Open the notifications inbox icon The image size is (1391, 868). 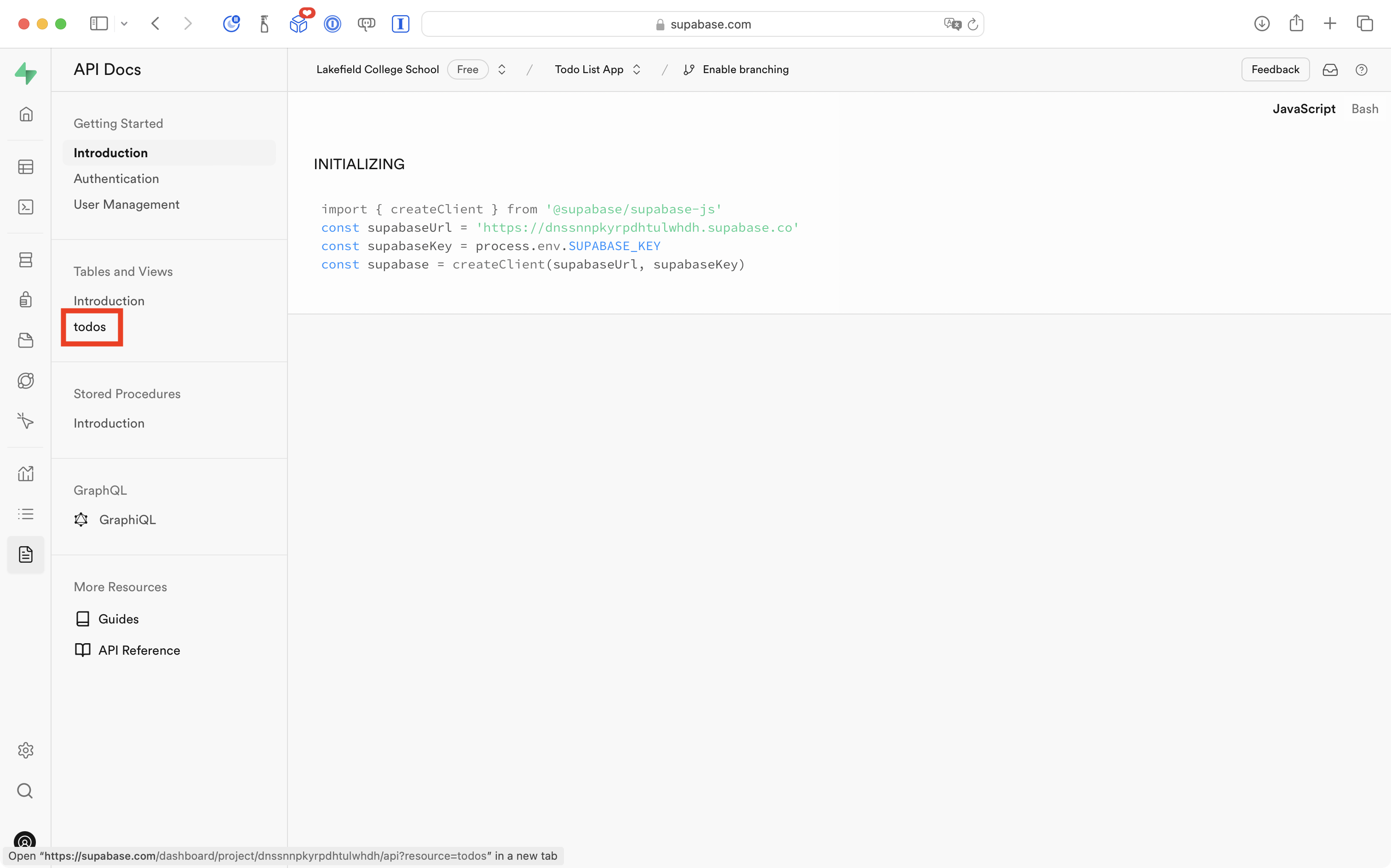click(1331, 69)
